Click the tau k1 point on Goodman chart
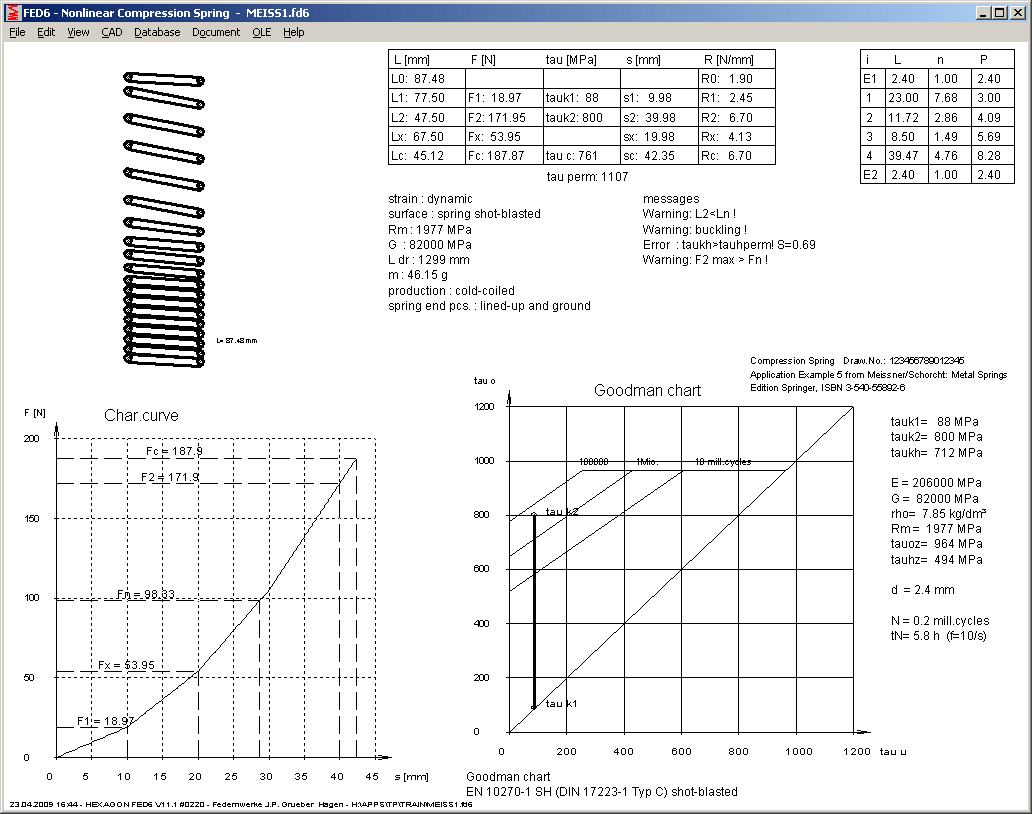This screenshot has height=814, width=1032. 534,707
